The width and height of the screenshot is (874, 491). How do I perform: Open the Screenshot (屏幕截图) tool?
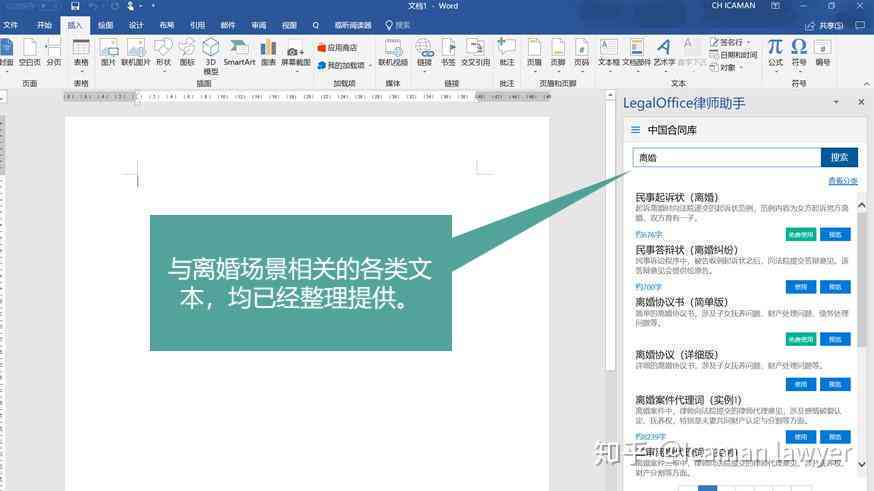coord(295,56)
